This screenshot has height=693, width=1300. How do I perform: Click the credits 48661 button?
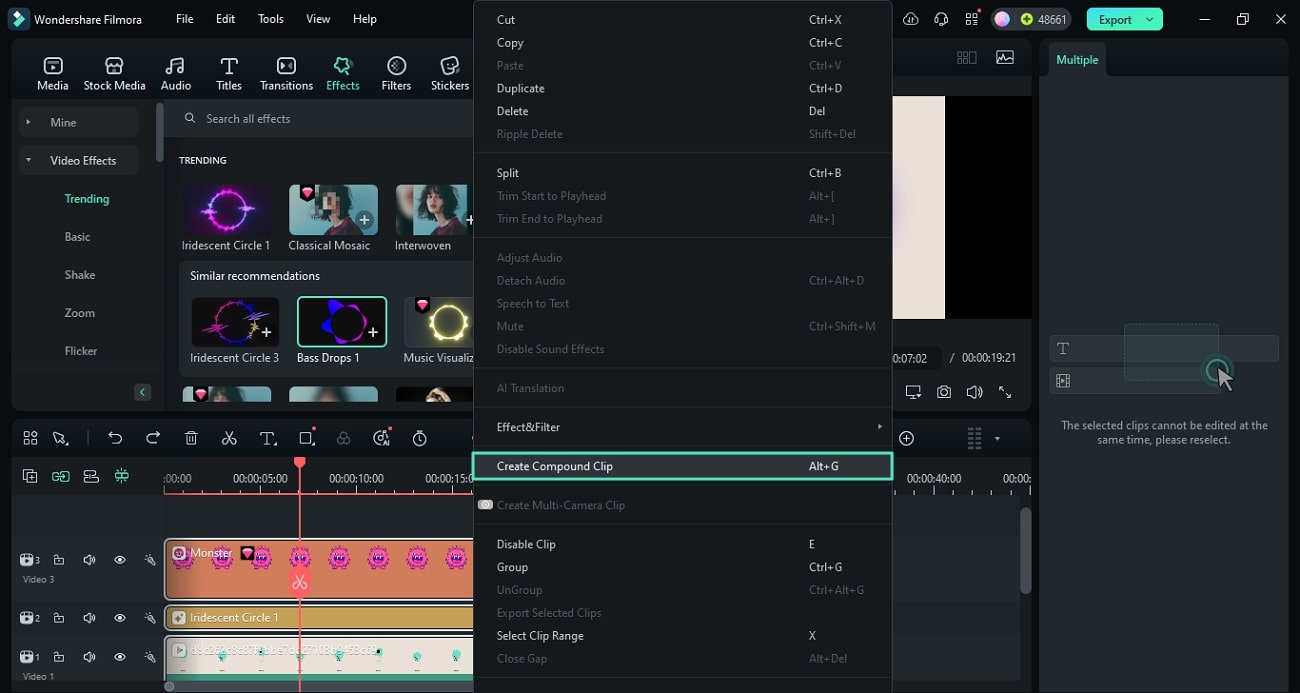click(x=1031, y=19)
